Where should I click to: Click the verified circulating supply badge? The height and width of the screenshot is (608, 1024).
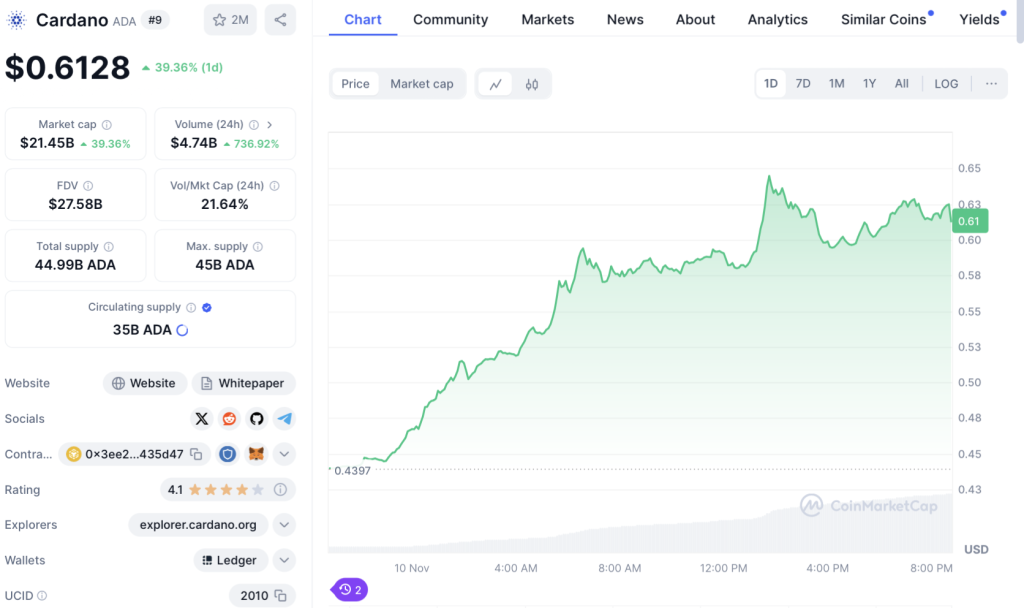click(x=207, y=308)
